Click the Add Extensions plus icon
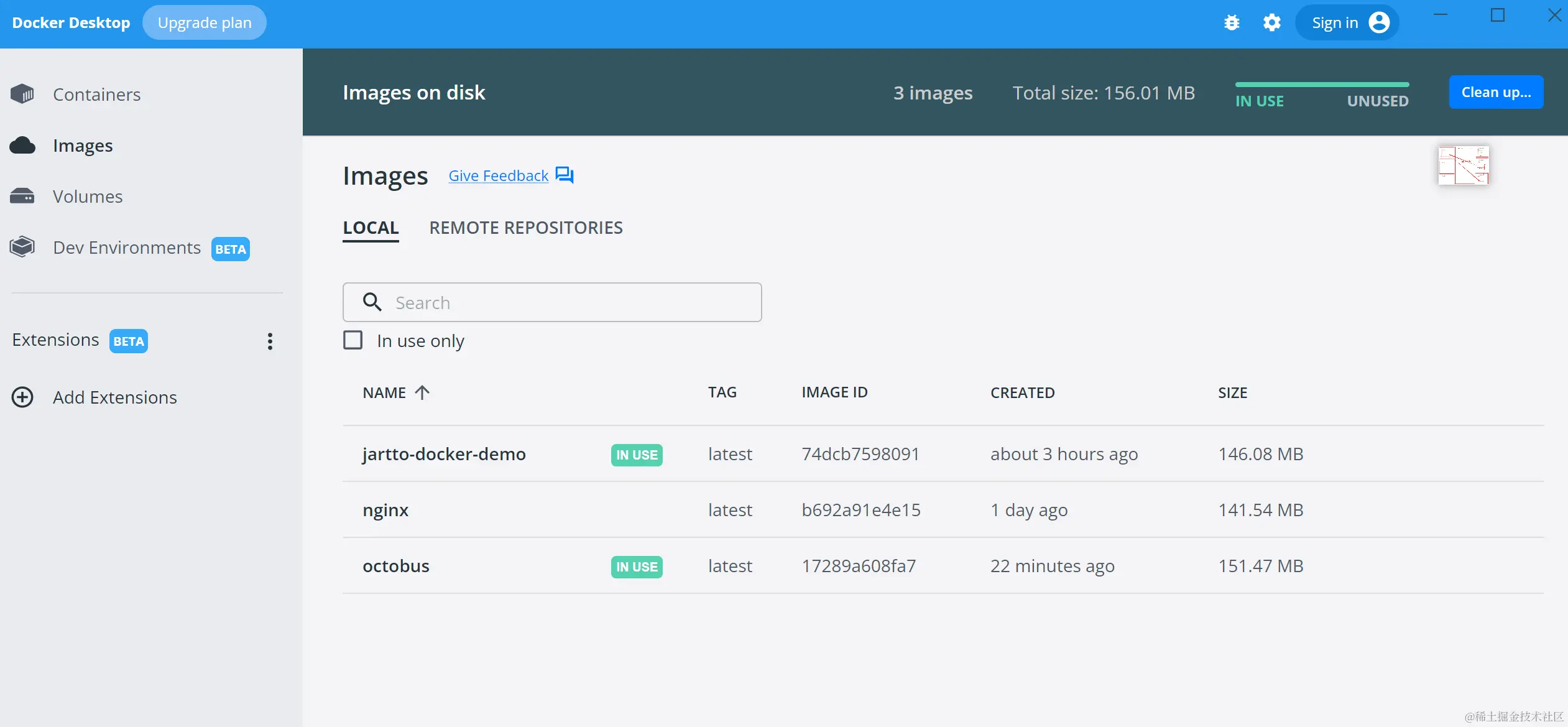The height and width of the screenshot is (727, 1568). [x=22, y=397]
